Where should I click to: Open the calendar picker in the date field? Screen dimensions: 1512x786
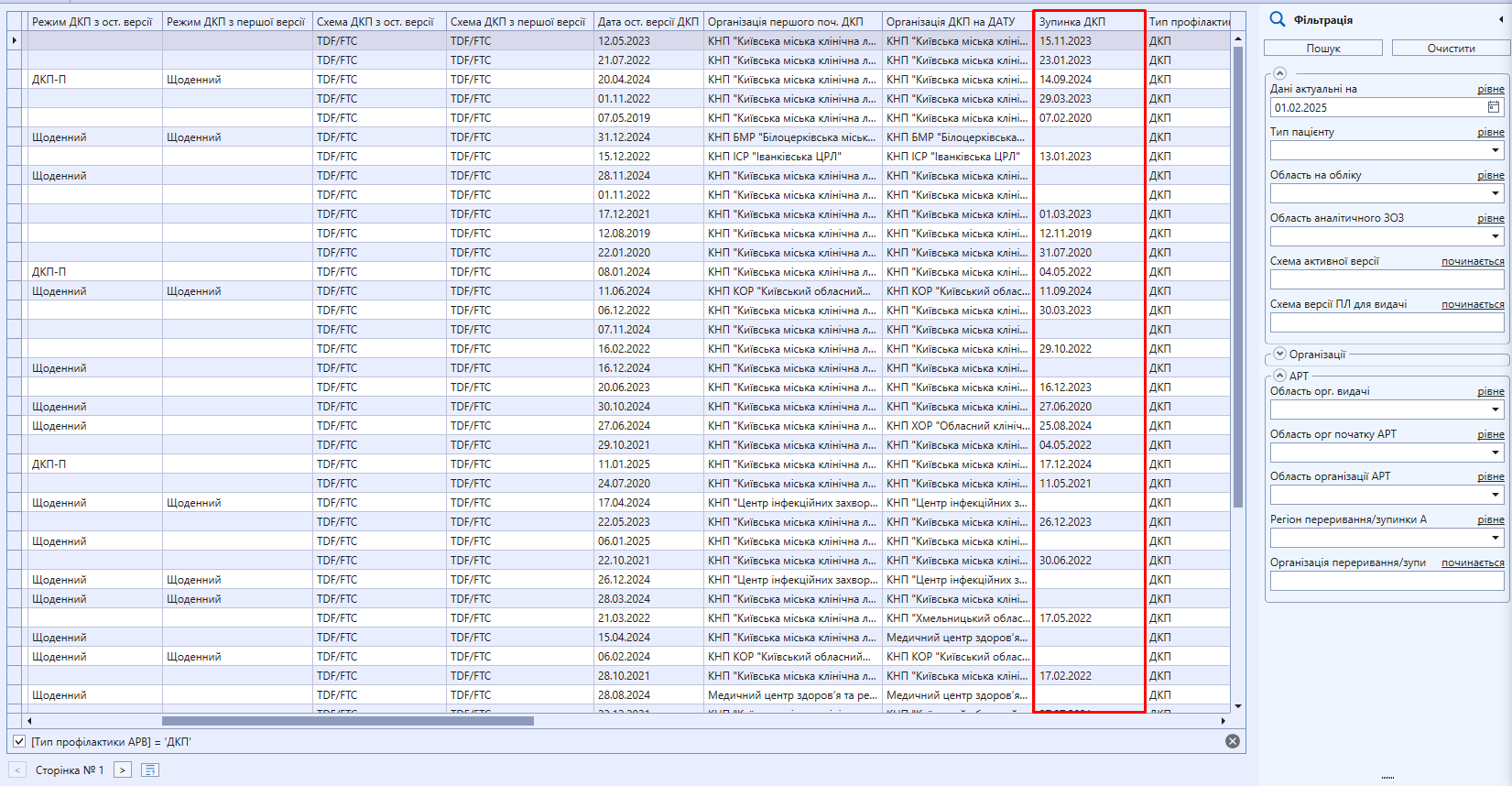pos(1494,107)
